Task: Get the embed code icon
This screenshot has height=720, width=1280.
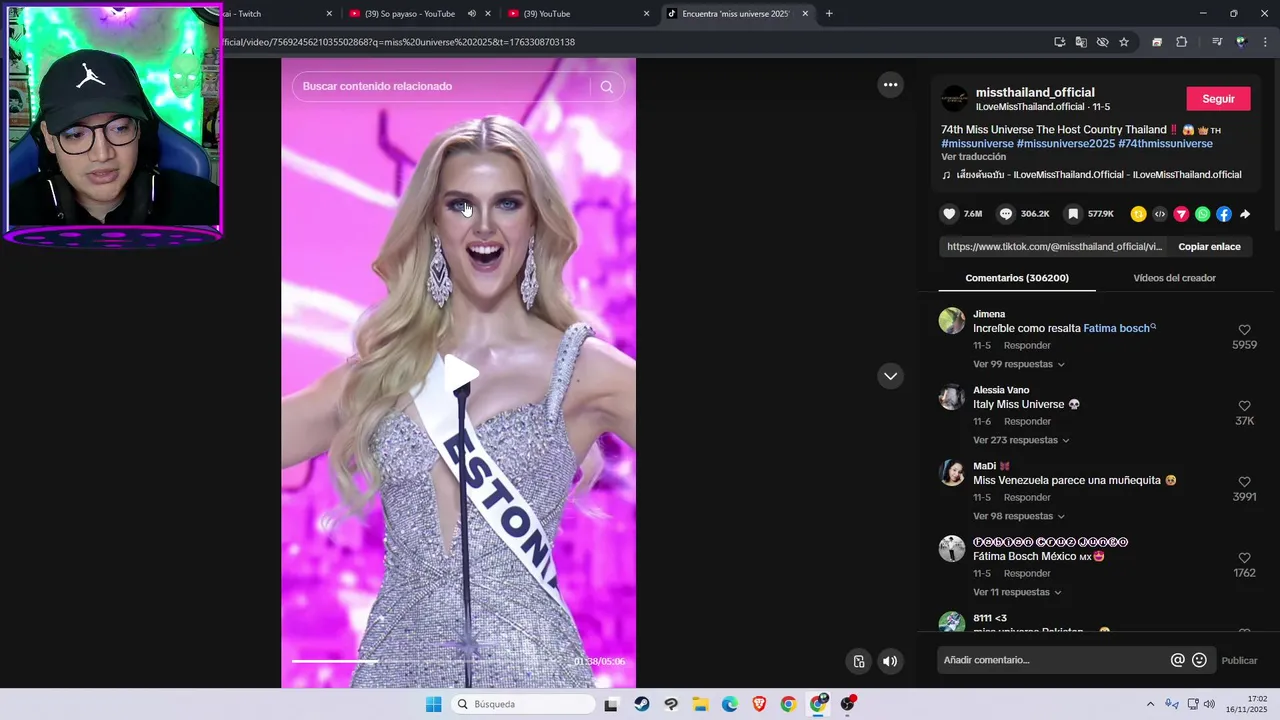Action: [1160, 214]
